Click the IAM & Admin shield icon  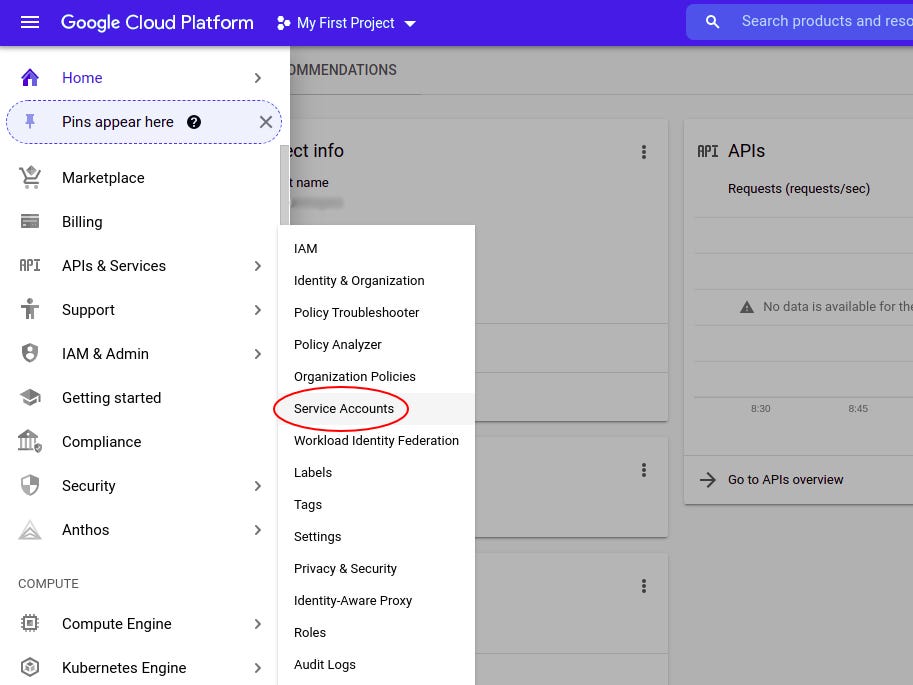tap(30, 353)
